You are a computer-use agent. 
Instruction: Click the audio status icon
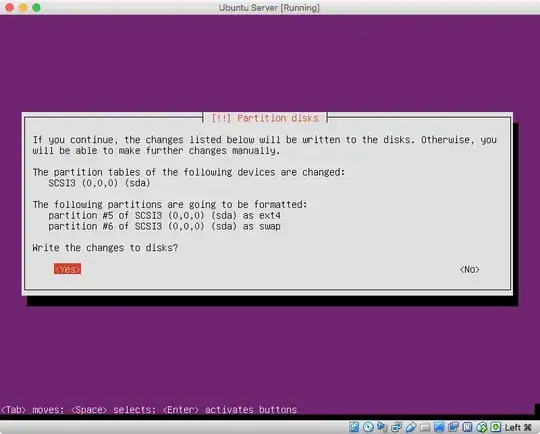pos(382,427)
